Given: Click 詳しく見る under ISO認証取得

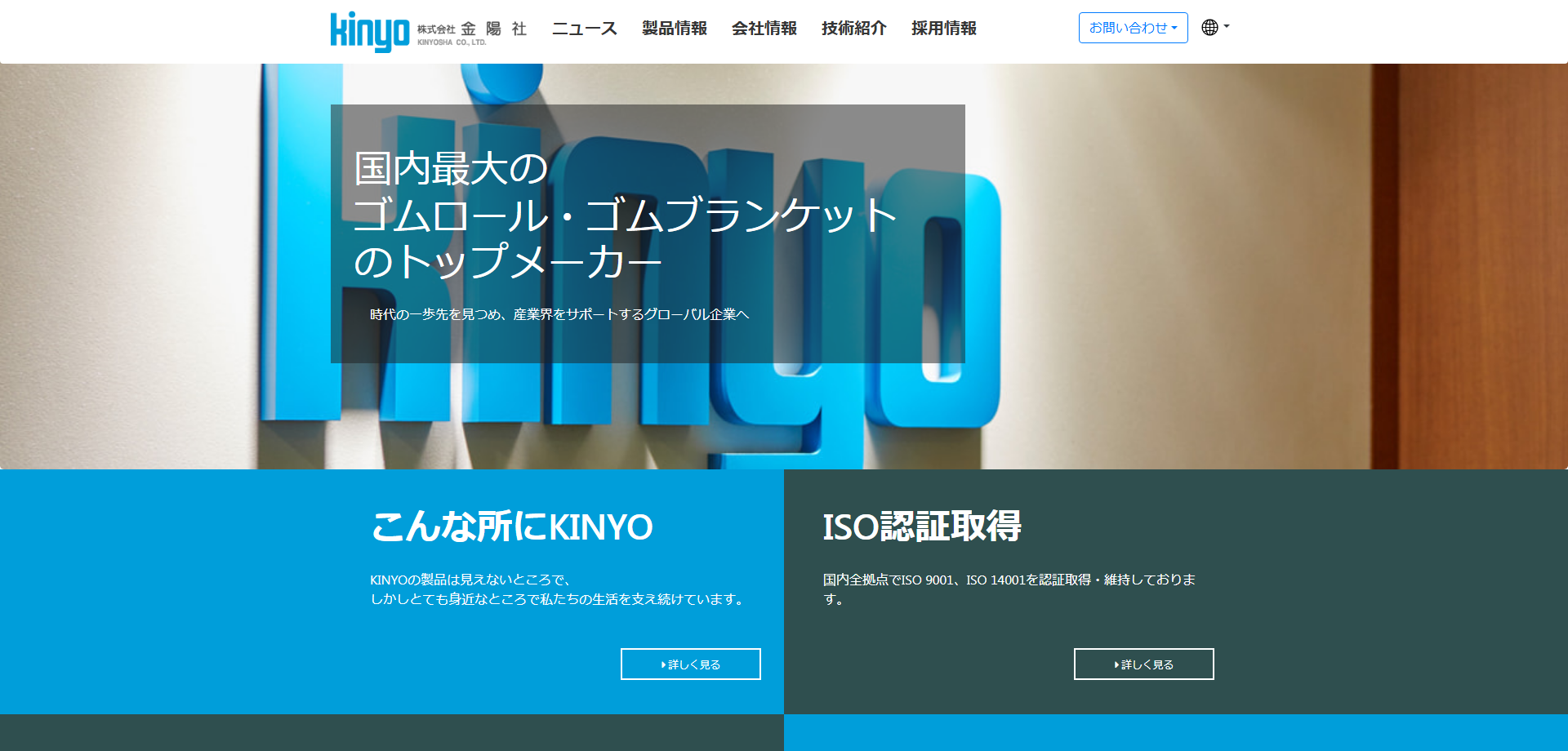Looking at the screenshot, I should 1144,664.
